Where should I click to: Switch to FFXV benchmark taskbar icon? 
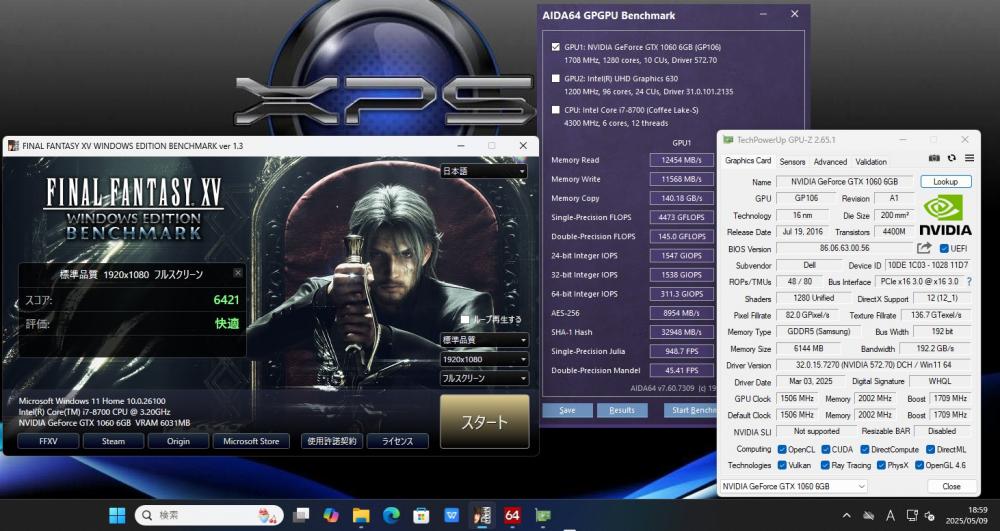click(482, 515)
